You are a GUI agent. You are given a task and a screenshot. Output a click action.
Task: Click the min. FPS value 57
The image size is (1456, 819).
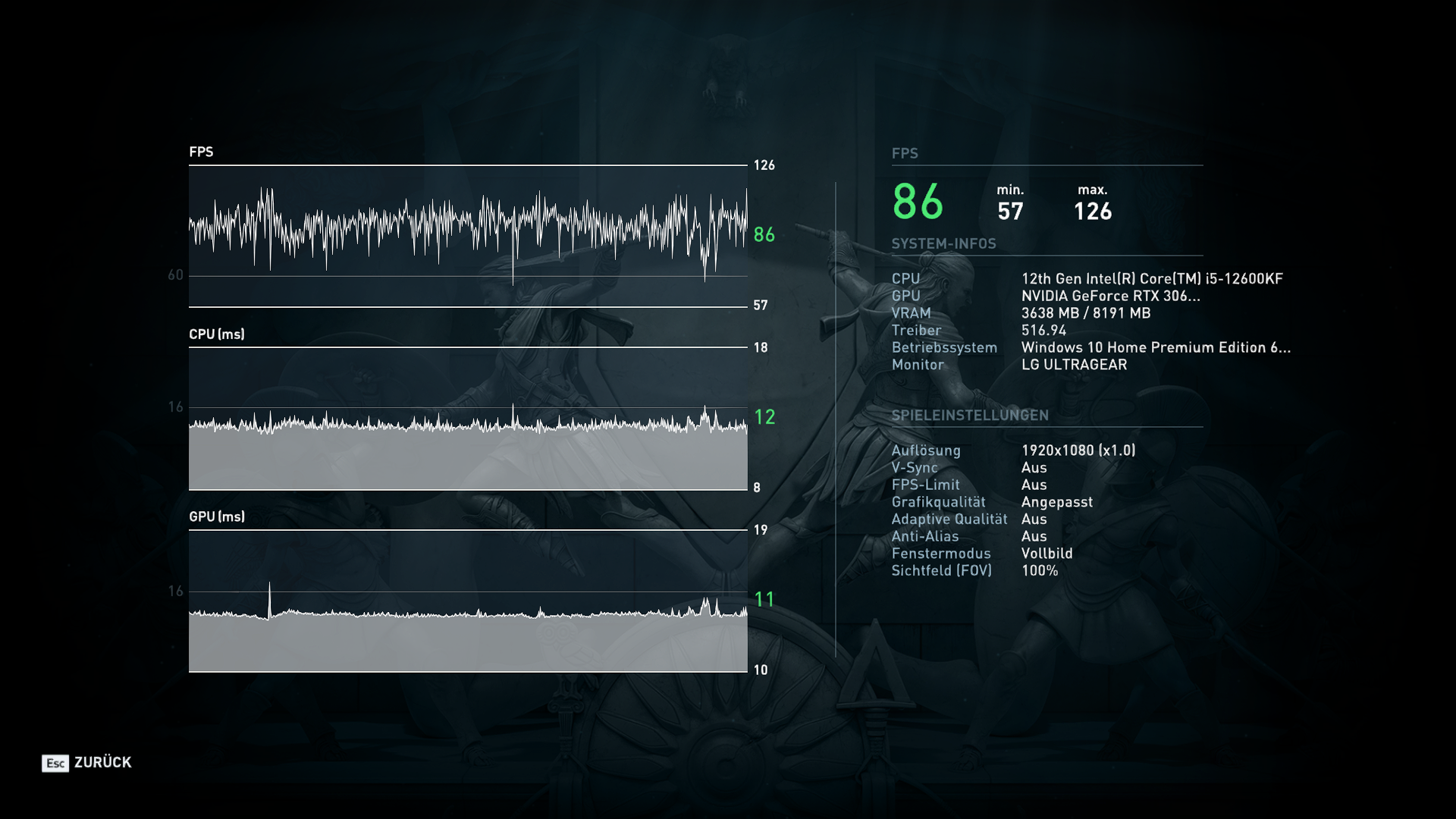pos(1010,212)
